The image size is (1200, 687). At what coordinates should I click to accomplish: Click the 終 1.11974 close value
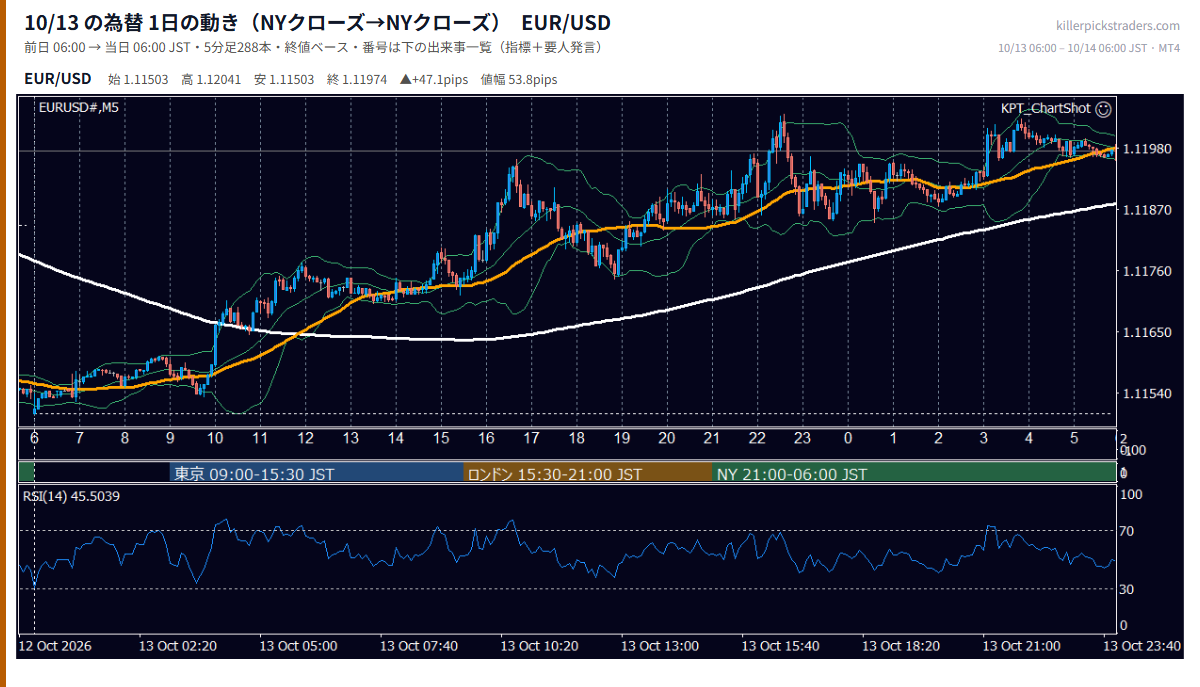point(357,79)
